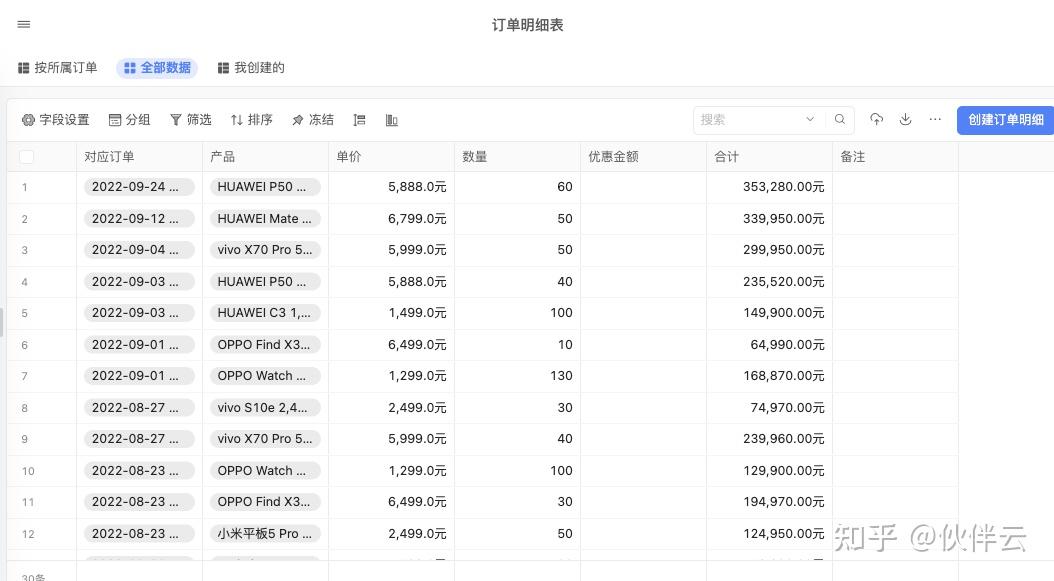Open 字段设置 field settings
The width and height of the screenshot is (1054, 581).
56,120
